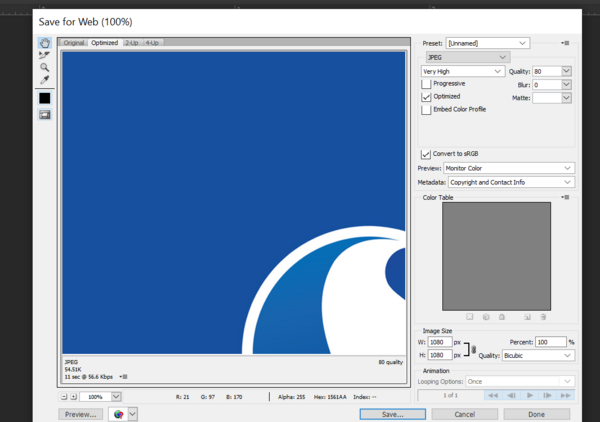
Task: Click the Color Table gray area
Action: click(x=496, y=256)
